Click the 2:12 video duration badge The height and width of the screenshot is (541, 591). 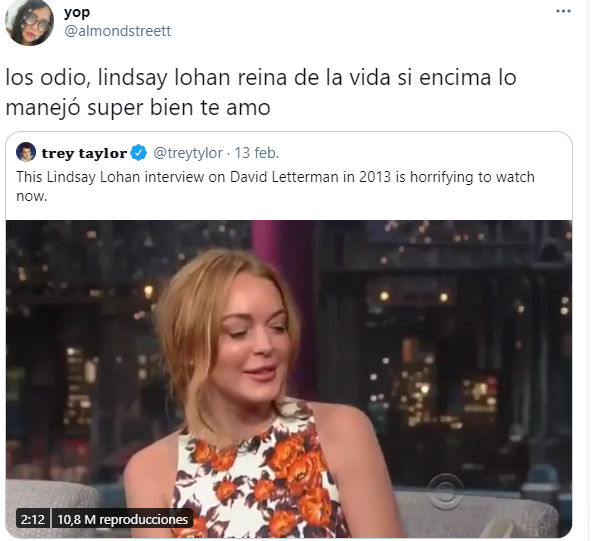click(x=33, y=520)
